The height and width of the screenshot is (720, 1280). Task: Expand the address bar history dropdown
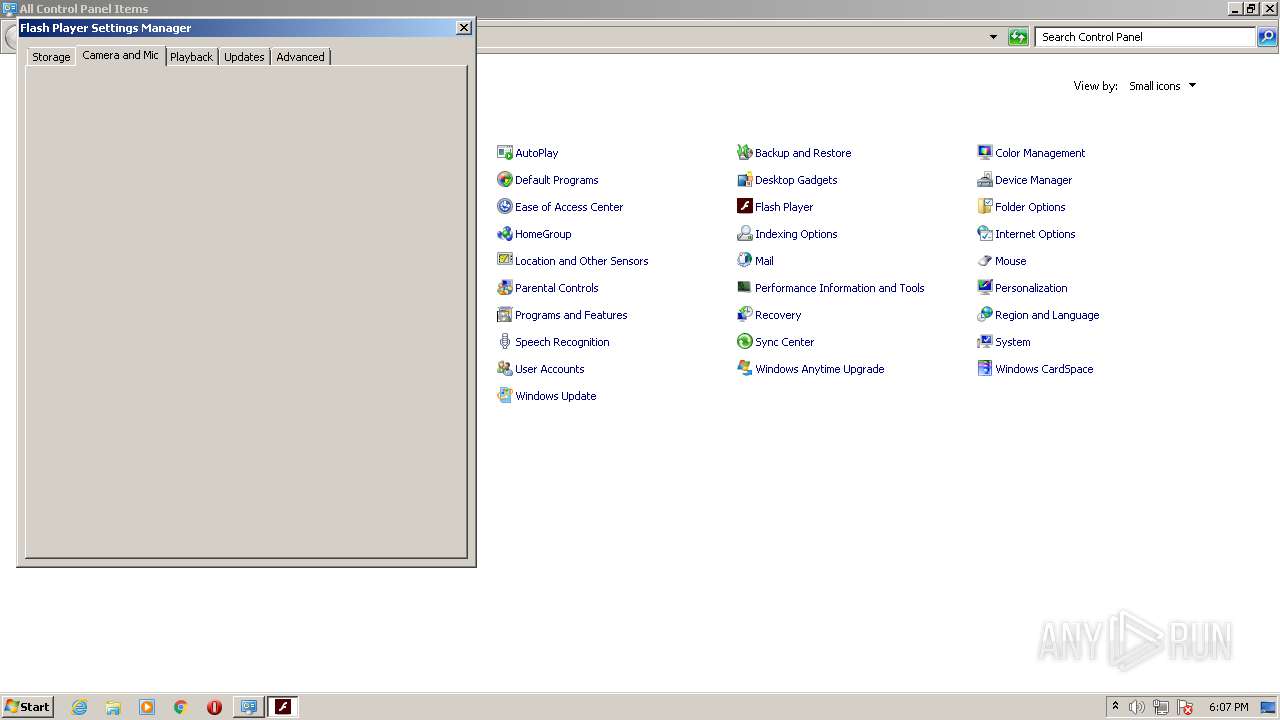993,37
